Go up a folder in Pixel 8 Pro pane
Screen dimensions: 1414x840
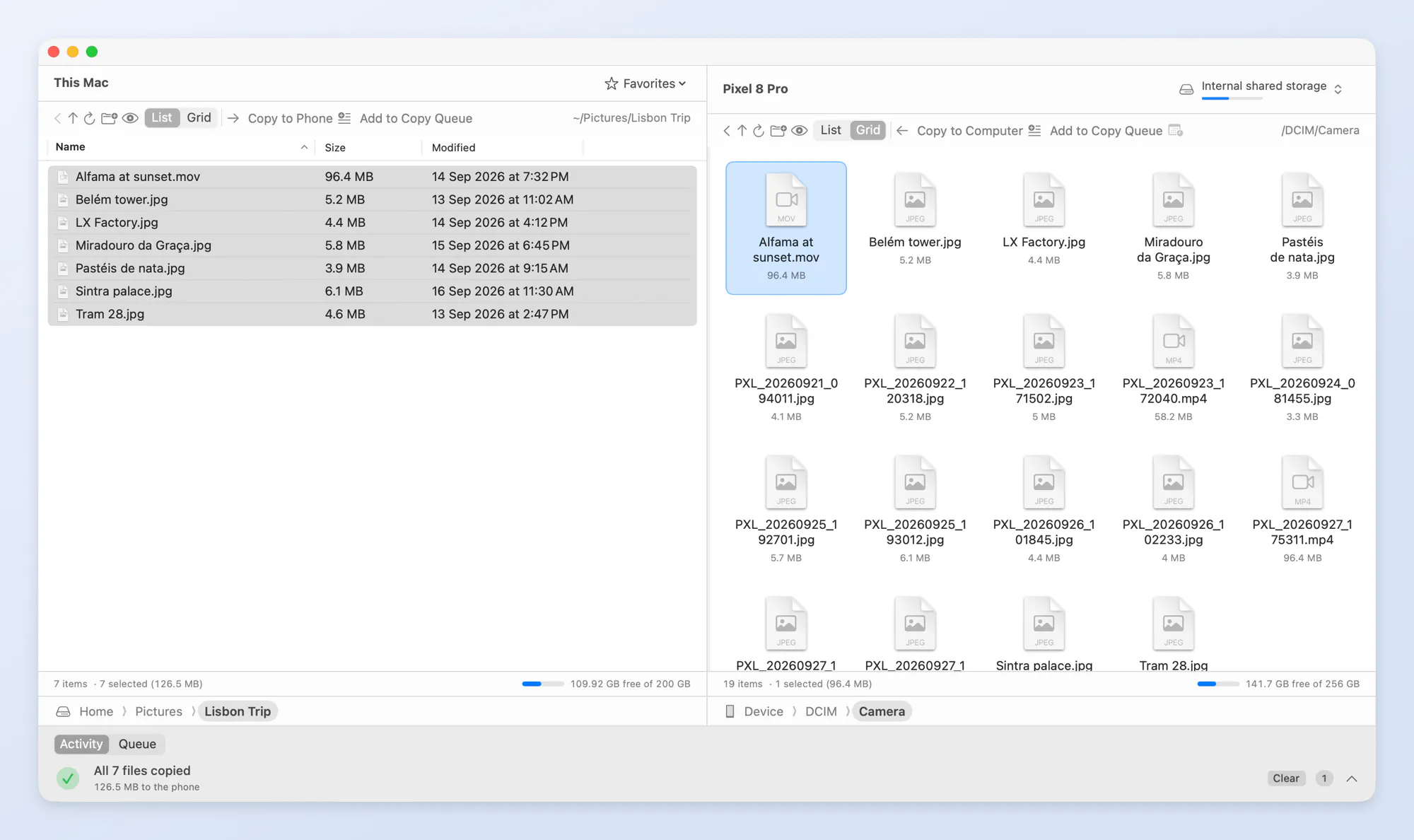[x=742, y=130]
